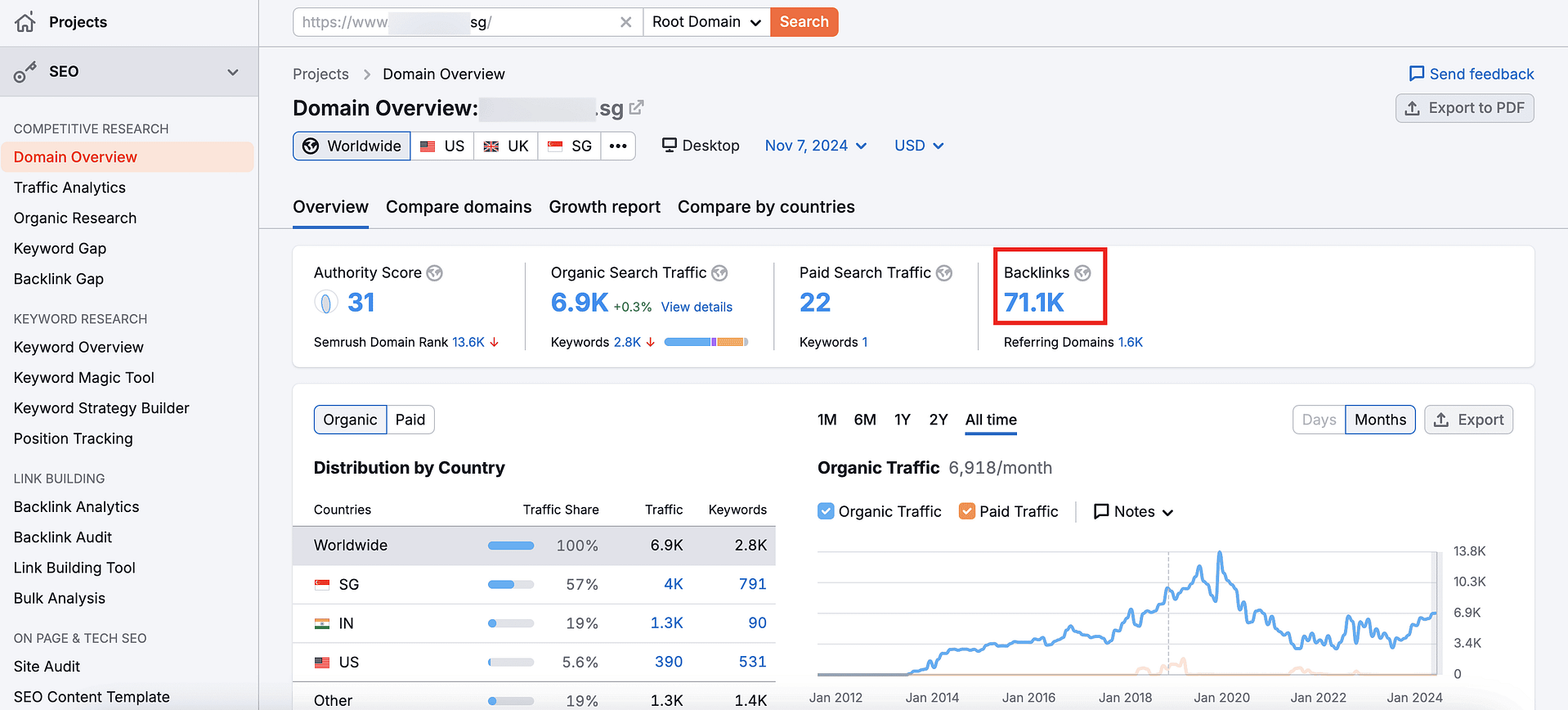Click the Keywords 2.8K red down arrow
Viewport: 1568px width, 710px height.
coord(651,342)
